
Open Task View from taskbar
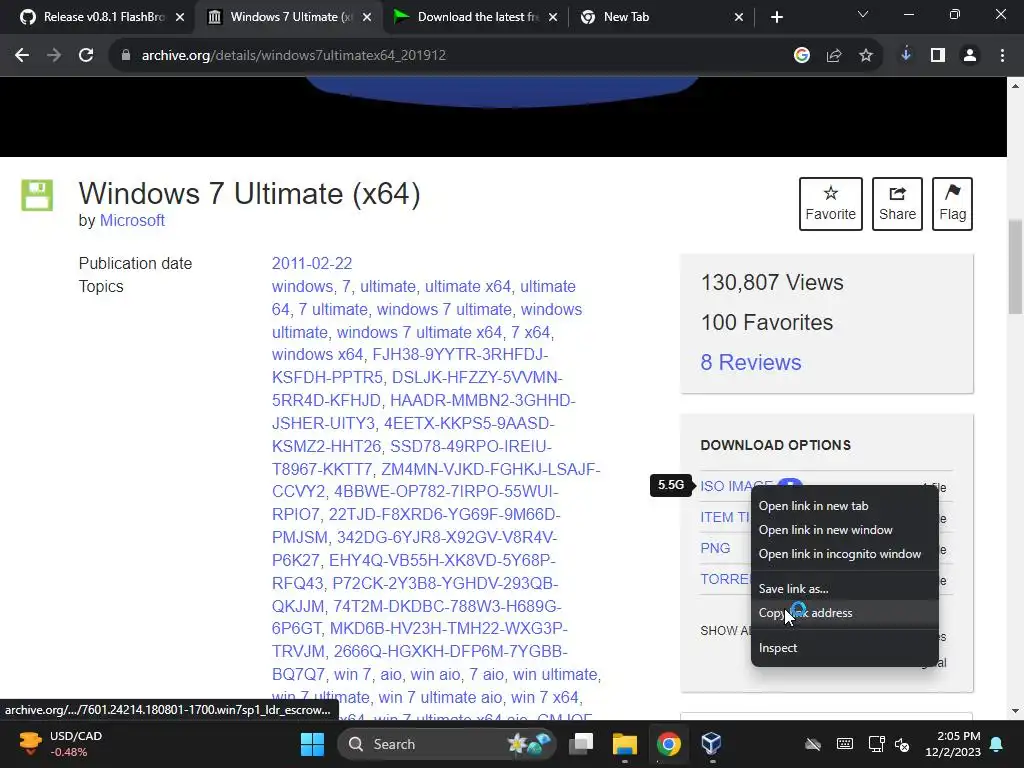tap(581, 744)
